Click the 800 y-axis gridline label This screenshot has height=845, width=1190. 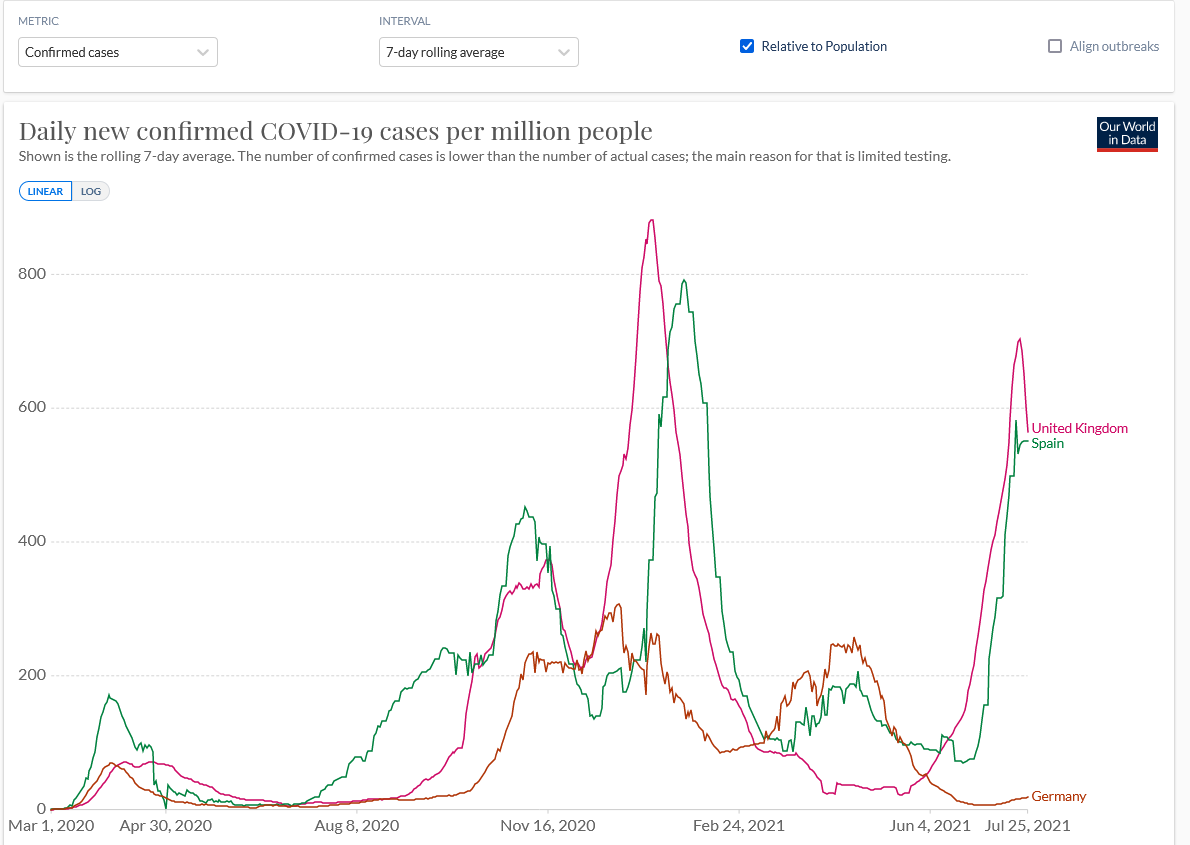pyautogui.click(x=34, y=274)
